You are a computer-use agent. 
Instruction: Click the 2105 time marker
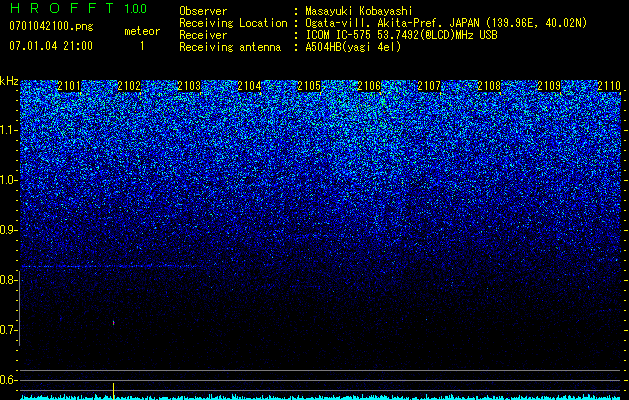309,86
